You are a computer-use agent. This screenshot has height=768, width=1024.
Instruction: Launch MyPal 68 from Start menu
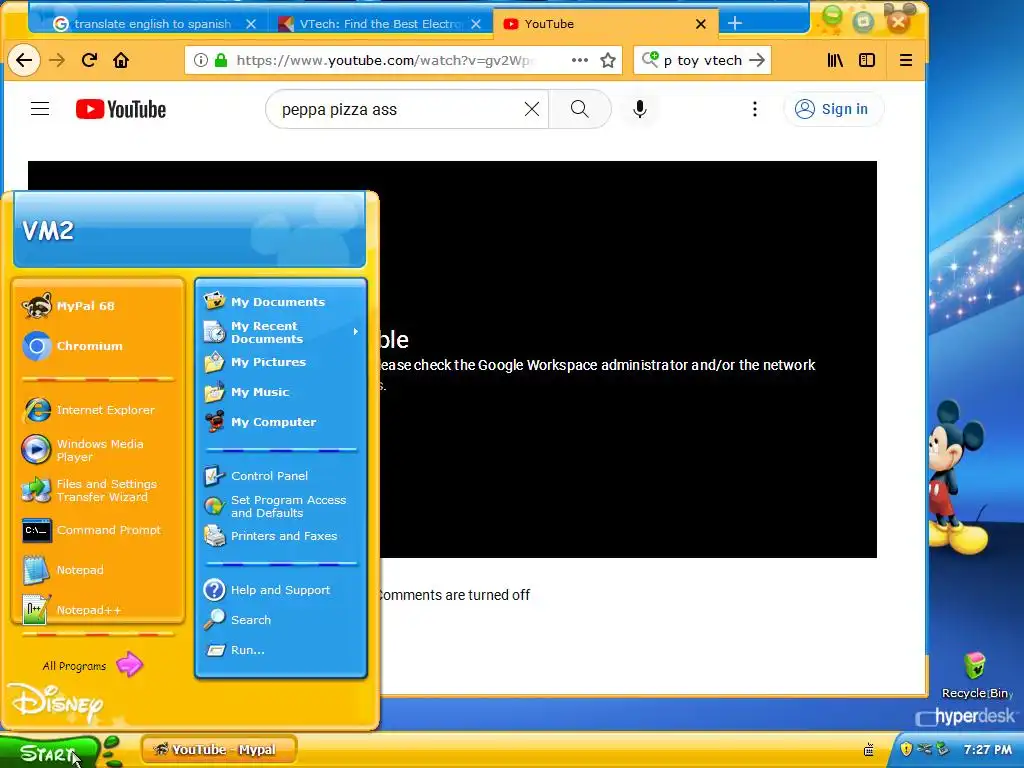(98, 306)
